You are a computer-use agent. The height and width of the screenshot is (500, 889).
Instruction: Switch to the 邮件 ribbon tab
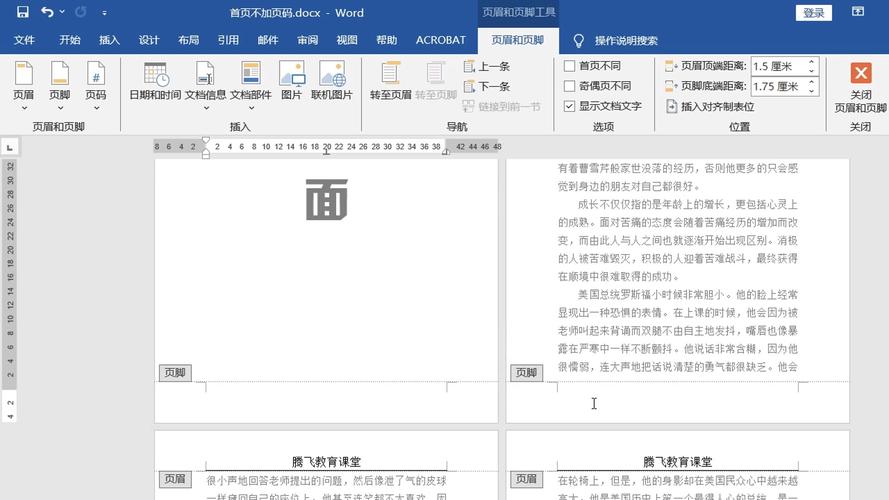pos(268,40)
